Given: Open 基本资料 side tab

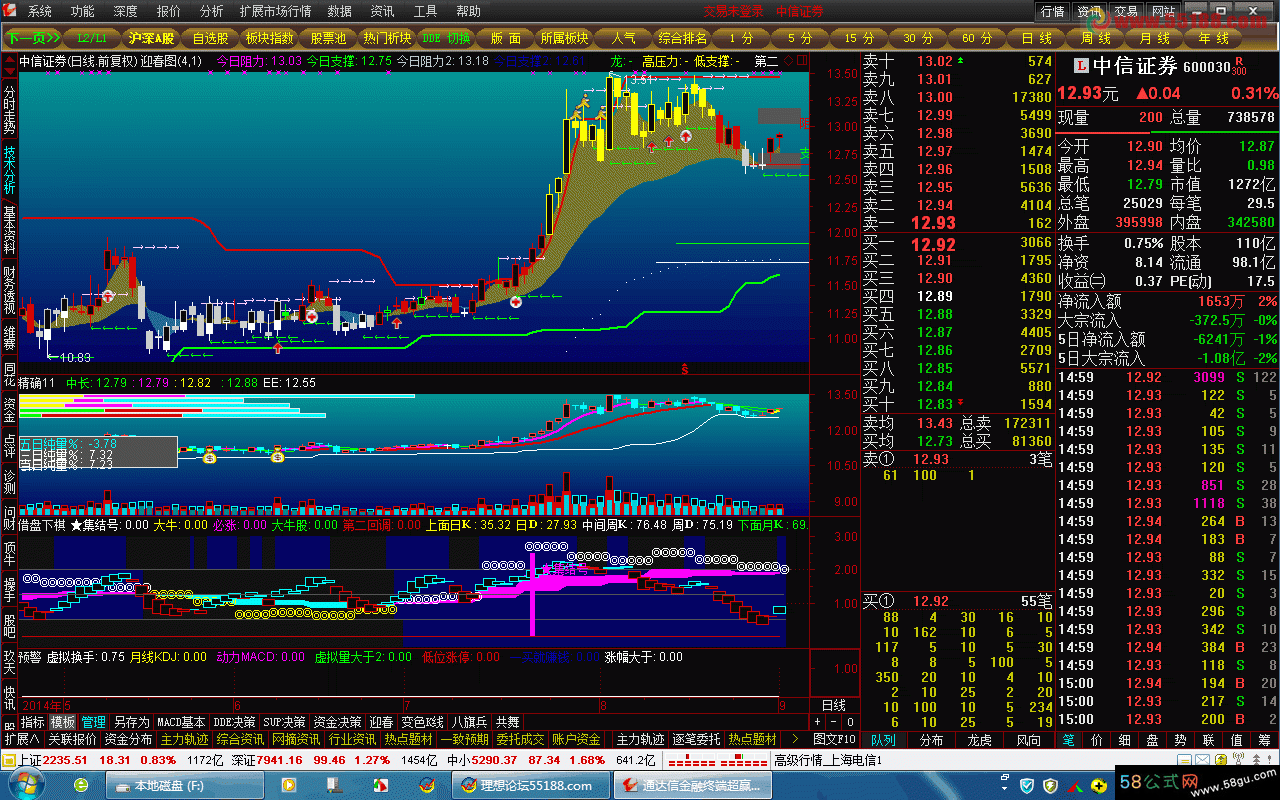Looking at the screenshot, I should pos(9,231).
